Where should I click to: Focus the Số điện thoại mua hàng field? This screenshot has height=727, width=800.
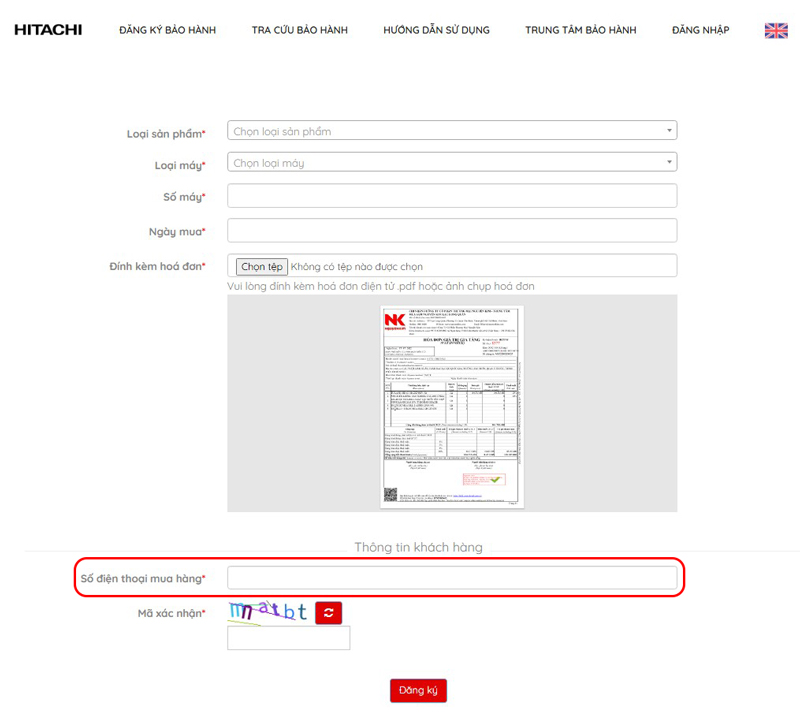[452, 578]
